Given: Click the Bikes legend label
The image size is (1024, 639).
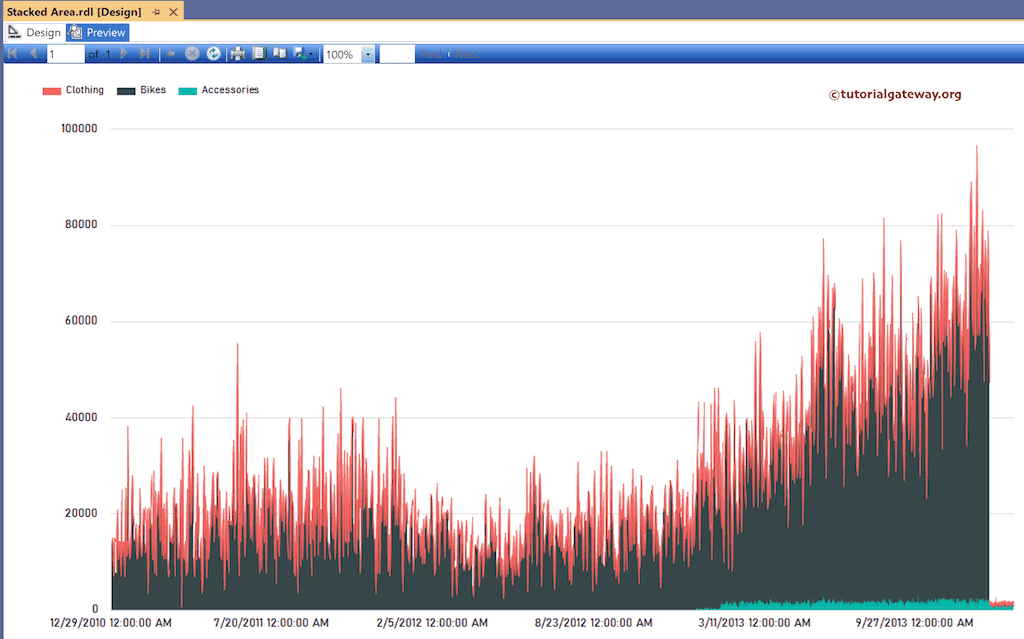Looking at the screenshot, I should [x=153, y=90].
